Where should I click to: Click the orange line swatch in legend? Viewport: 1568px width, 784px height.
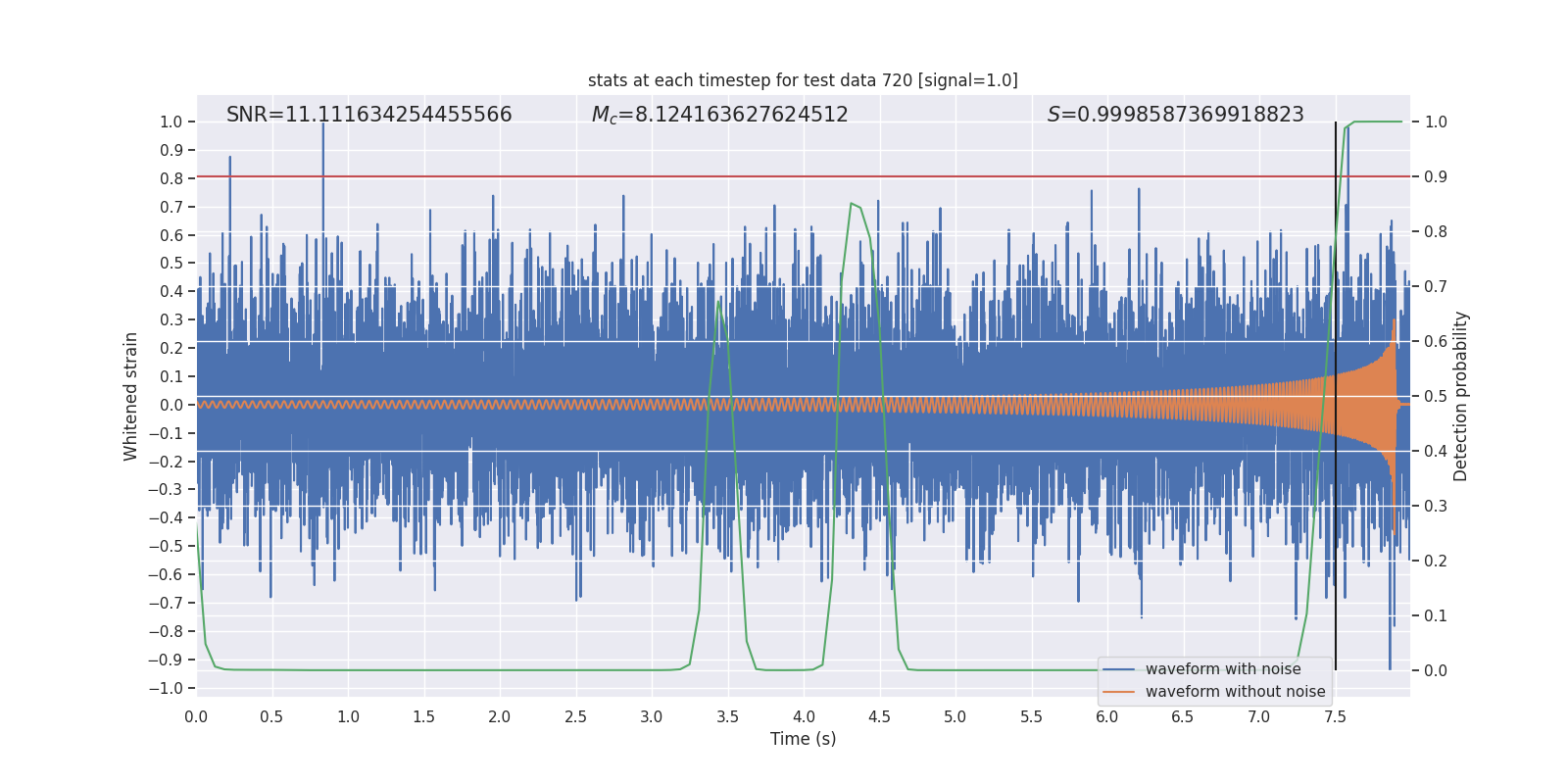tap(1118, 692)
